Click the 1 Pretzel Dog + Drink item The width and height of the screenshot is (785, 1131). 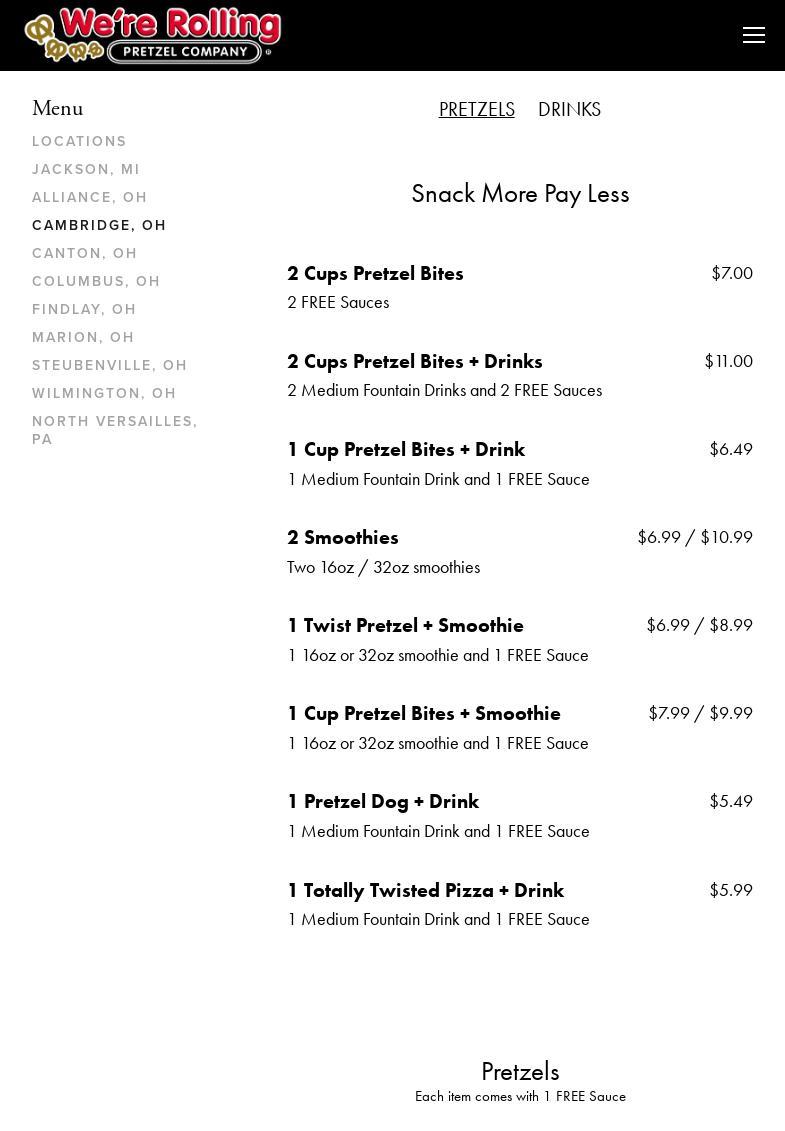pos(383,802)
